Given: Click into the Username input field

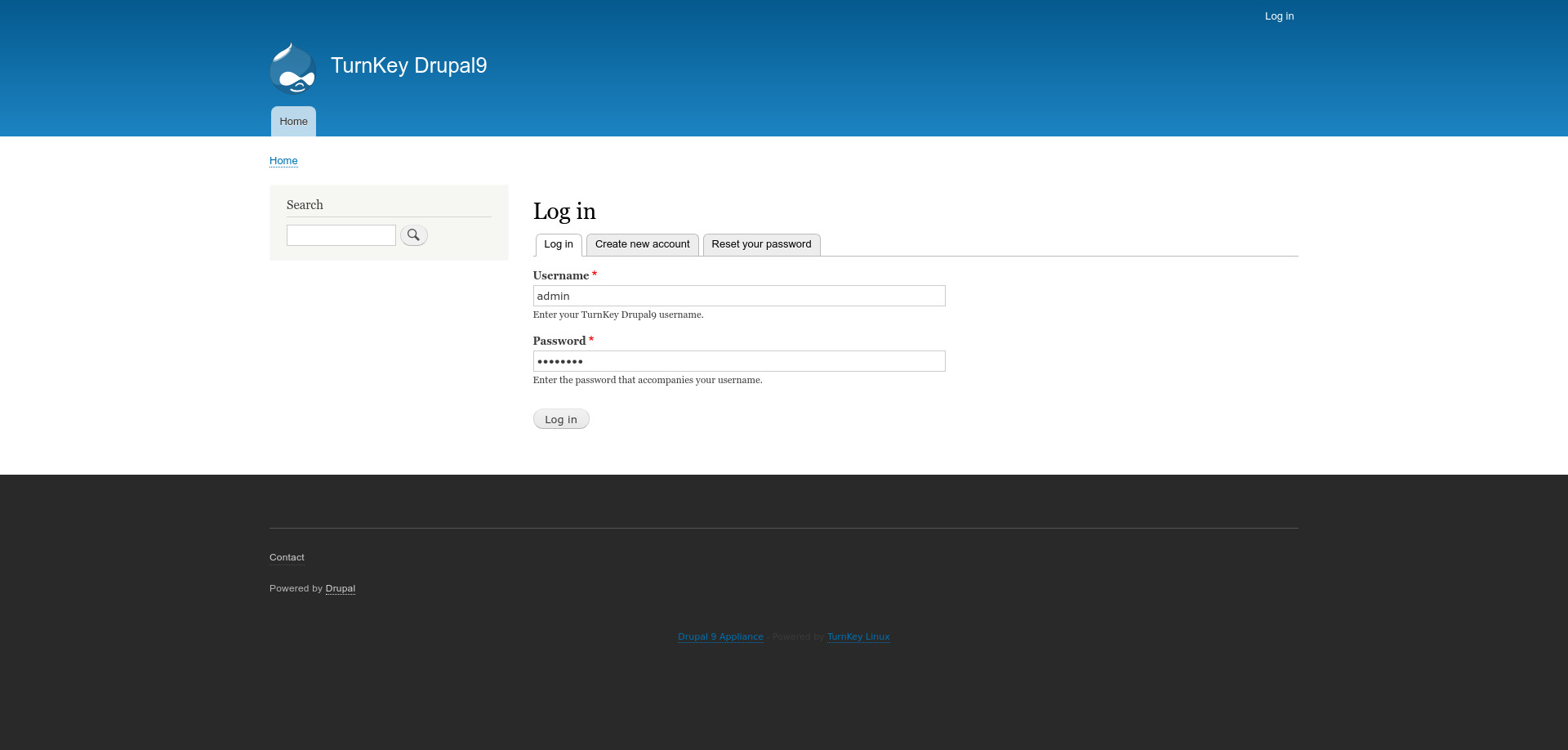Looking at the screenshot, I should pos(738,296).
